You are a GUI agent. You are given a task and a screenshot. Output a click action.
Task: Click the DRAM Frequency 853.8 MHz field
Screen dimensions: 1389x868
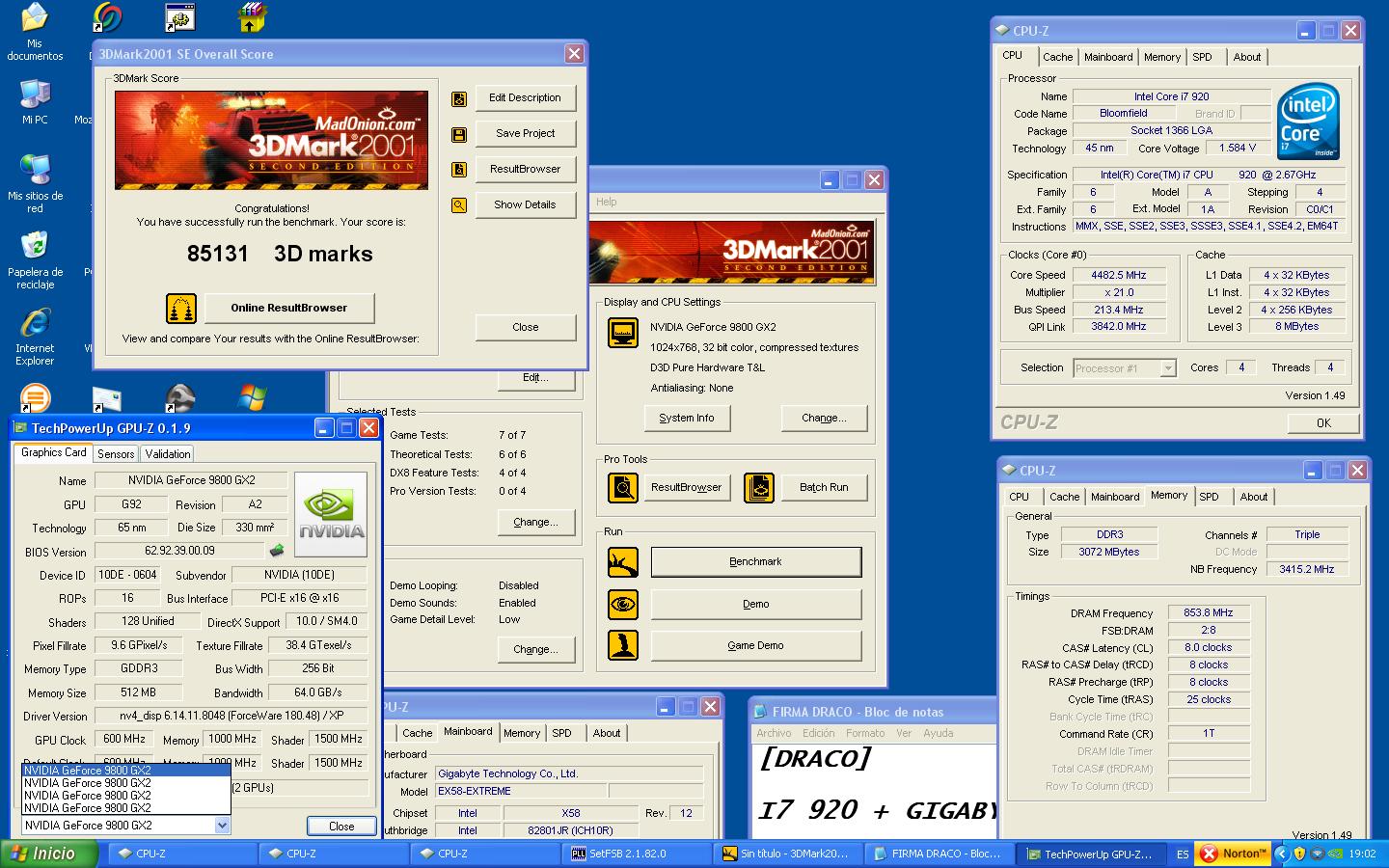(x=1209, y=613)
